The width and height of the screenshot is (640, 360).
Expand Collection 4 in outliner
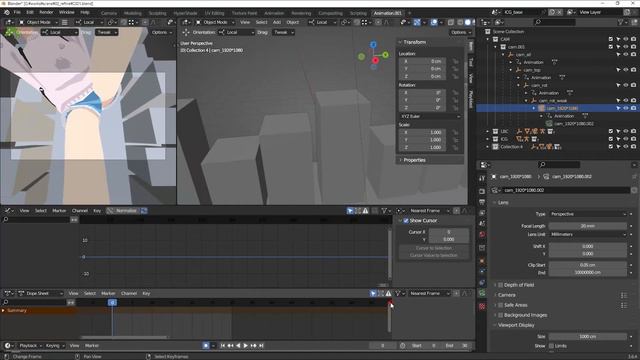(487, 147)
